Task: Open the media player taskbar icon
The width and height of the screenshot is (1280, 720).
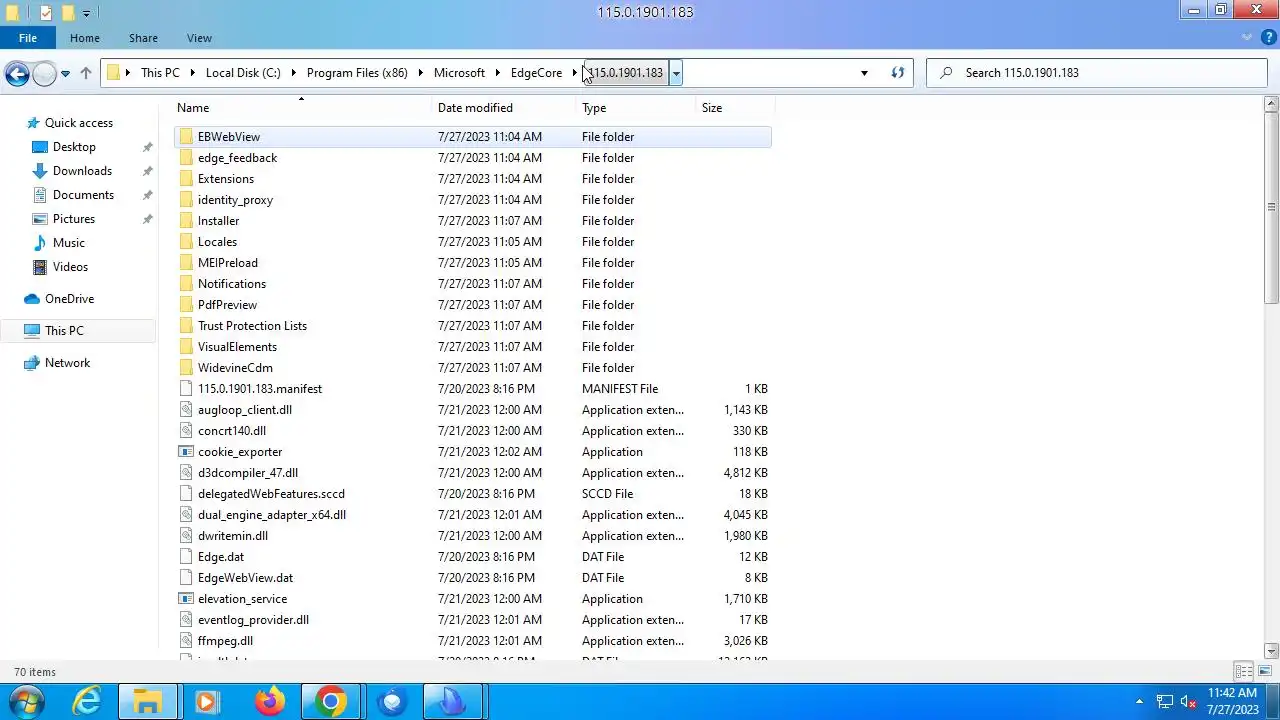Action: point(207,702)
